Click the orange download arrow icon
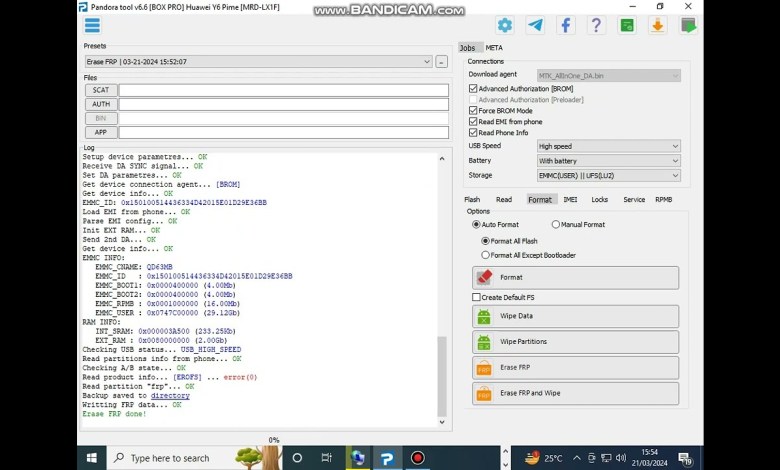 coord(657,25)
